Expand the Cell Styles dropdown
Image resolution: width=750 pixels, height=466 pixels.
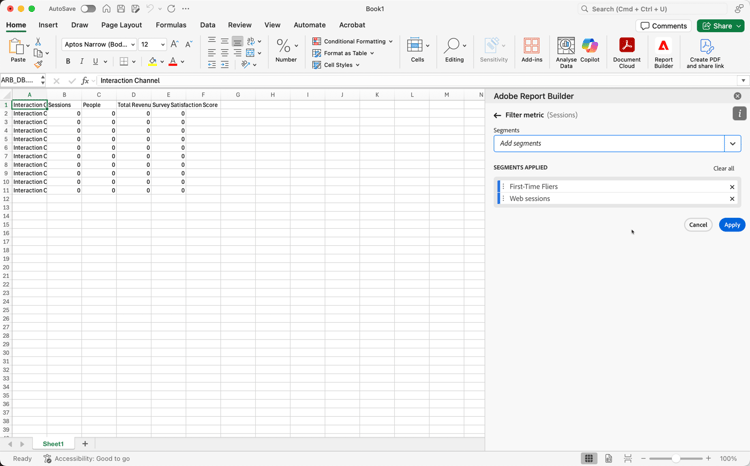point(357,65)
